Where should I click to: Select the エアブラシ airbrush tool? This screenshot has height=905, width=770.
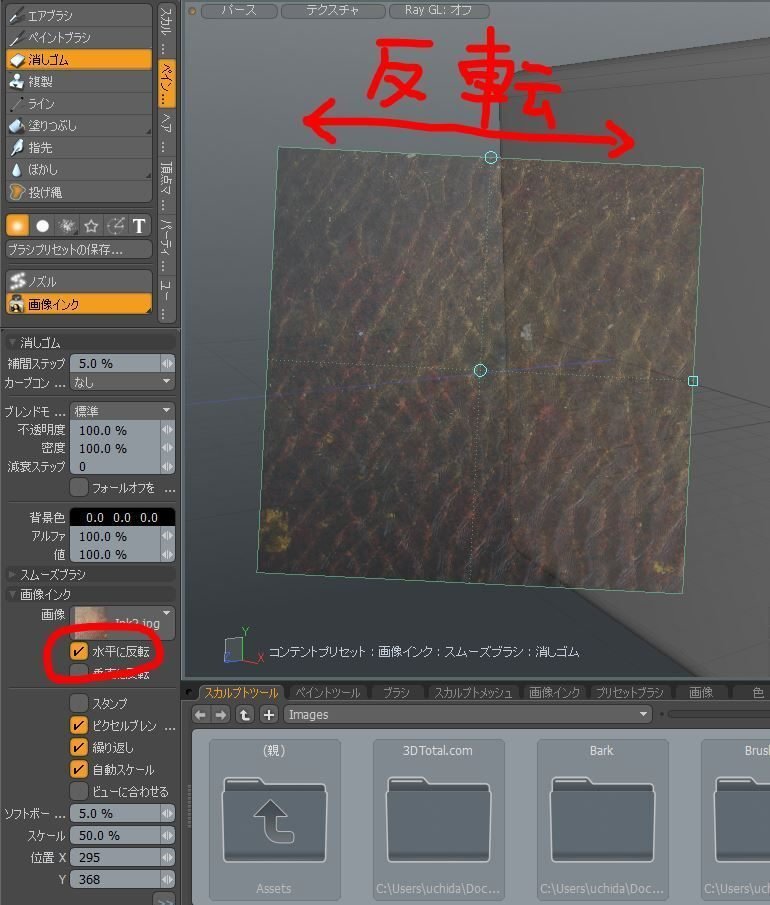pos(79,15)
